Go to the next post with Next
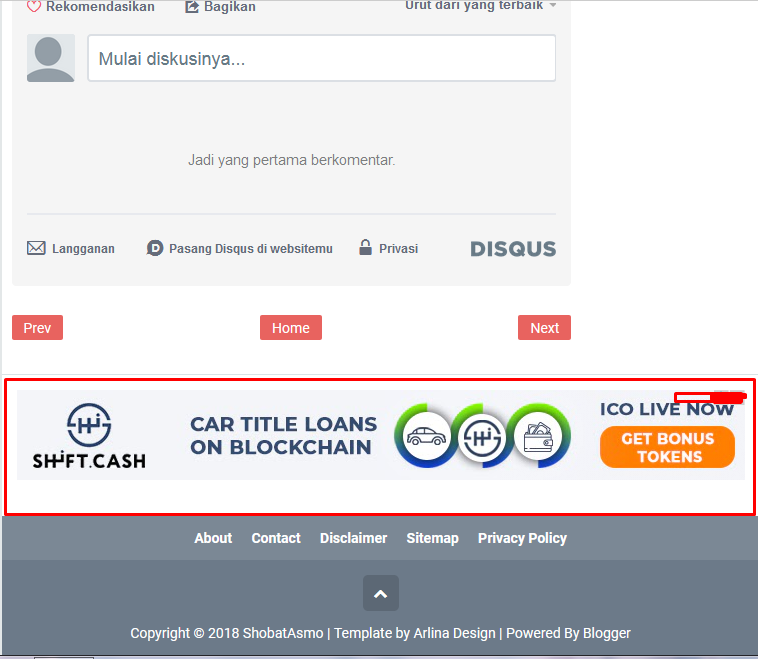The image size is (758, 659). [544, 328]
